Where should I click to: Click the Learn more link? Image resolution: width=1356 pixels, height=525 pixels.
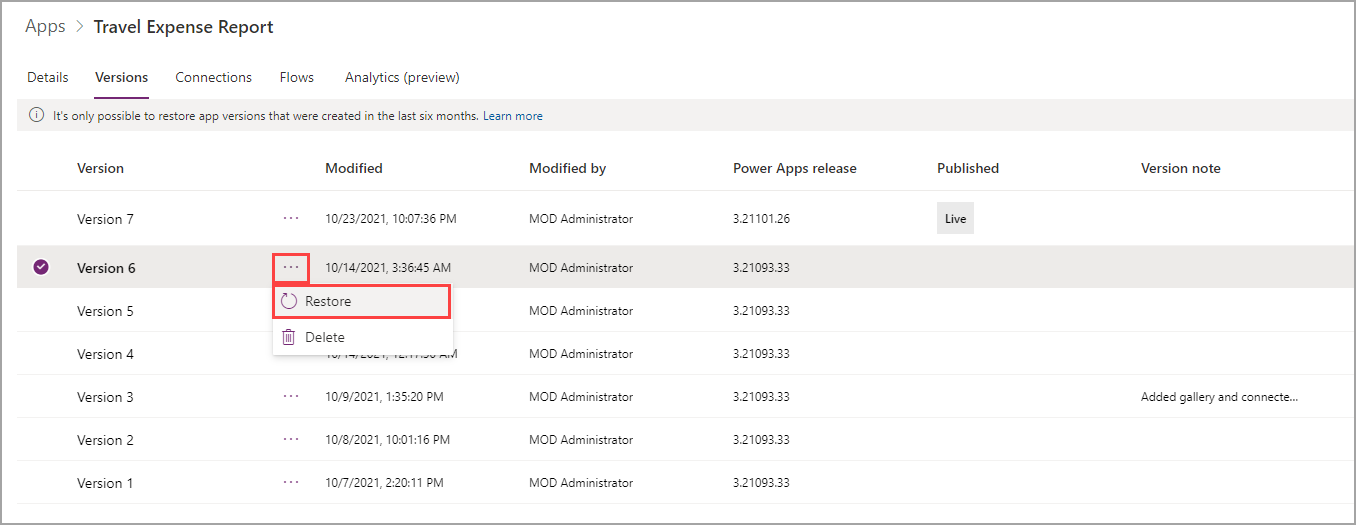coord(513,116)
